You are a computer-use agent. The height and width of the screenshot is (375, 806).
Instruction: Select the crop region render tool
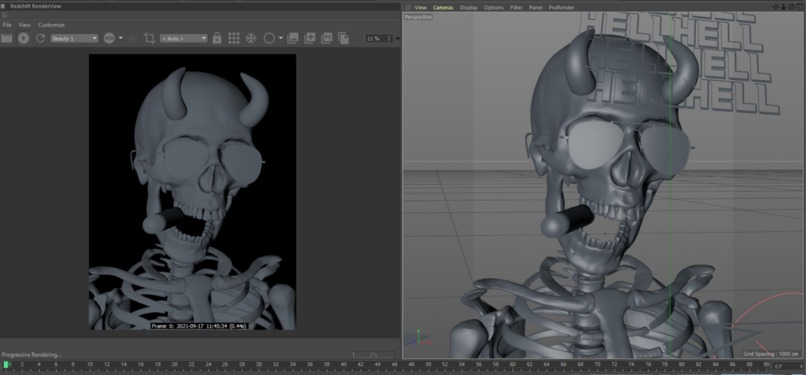tap(150, 38)
